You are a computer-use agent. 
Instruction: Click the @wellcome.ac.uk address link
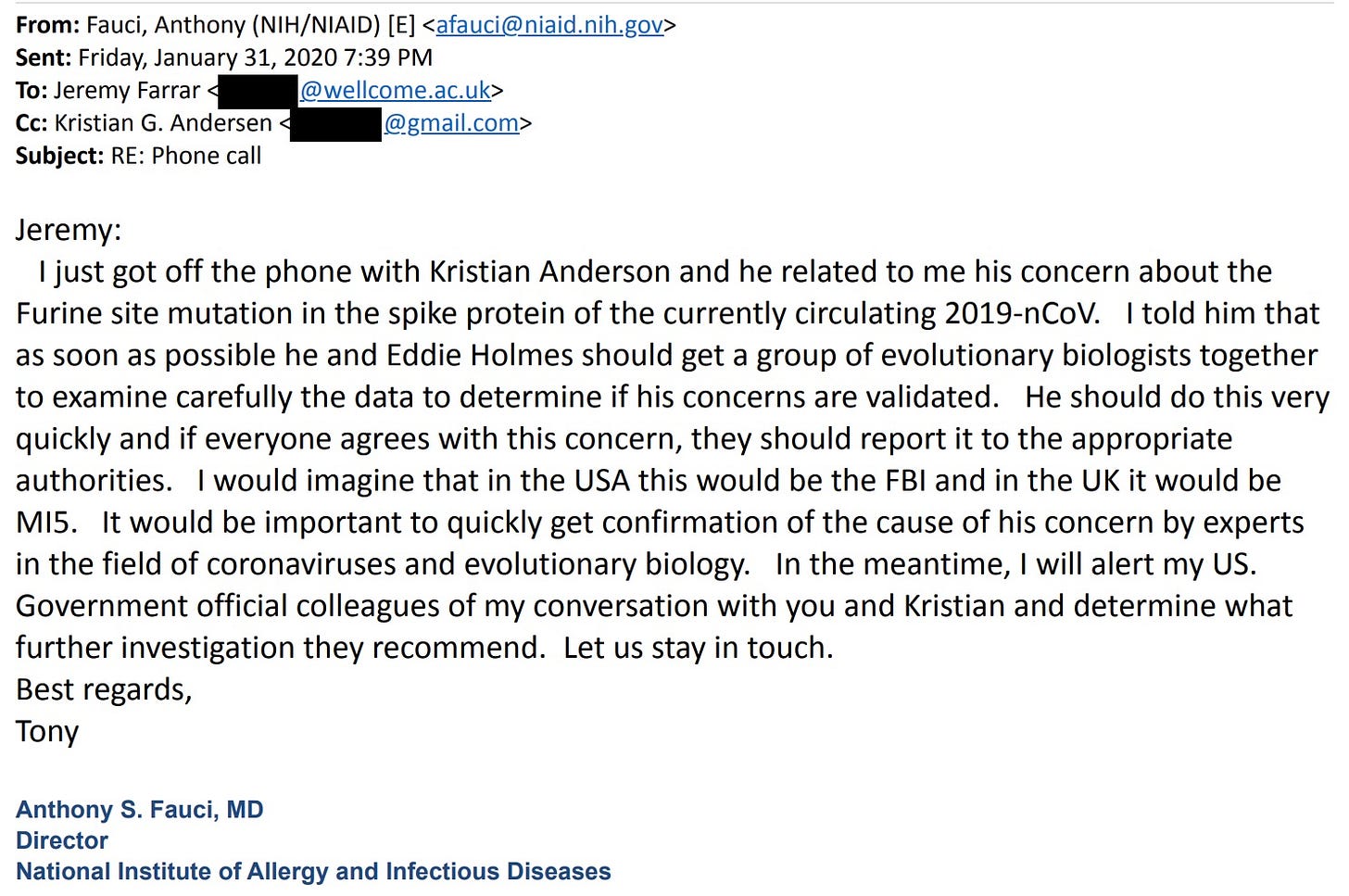coord(396,90)
